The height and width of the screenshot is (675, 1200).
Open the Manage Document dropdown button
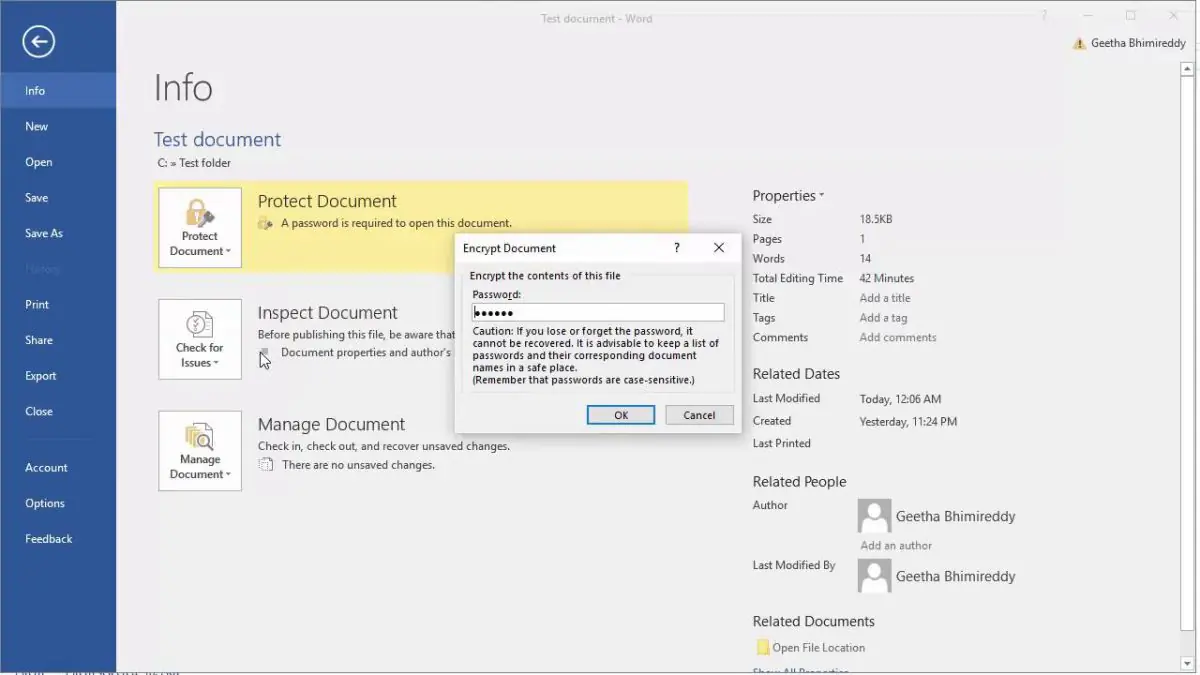tap(199, 468)
